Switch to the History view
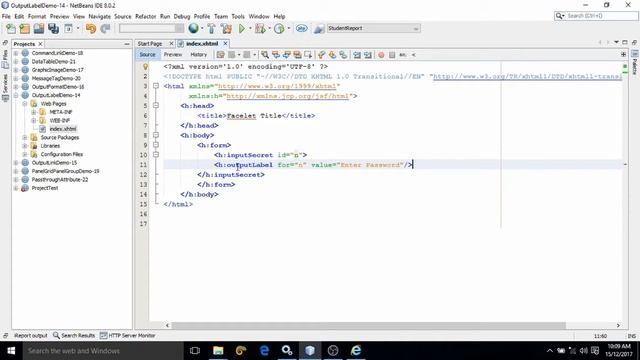The image size is (640, 360). pyautogui.click(x=199, y=55)
